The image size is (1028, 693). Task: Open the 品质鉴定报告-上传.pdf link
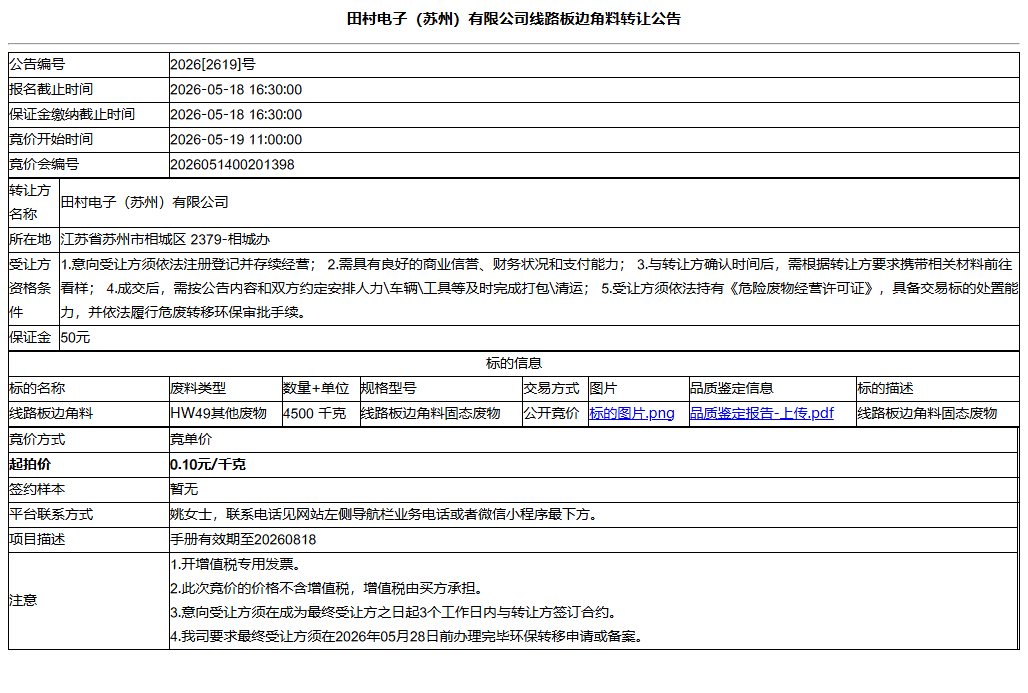click(x=761, y=414)
